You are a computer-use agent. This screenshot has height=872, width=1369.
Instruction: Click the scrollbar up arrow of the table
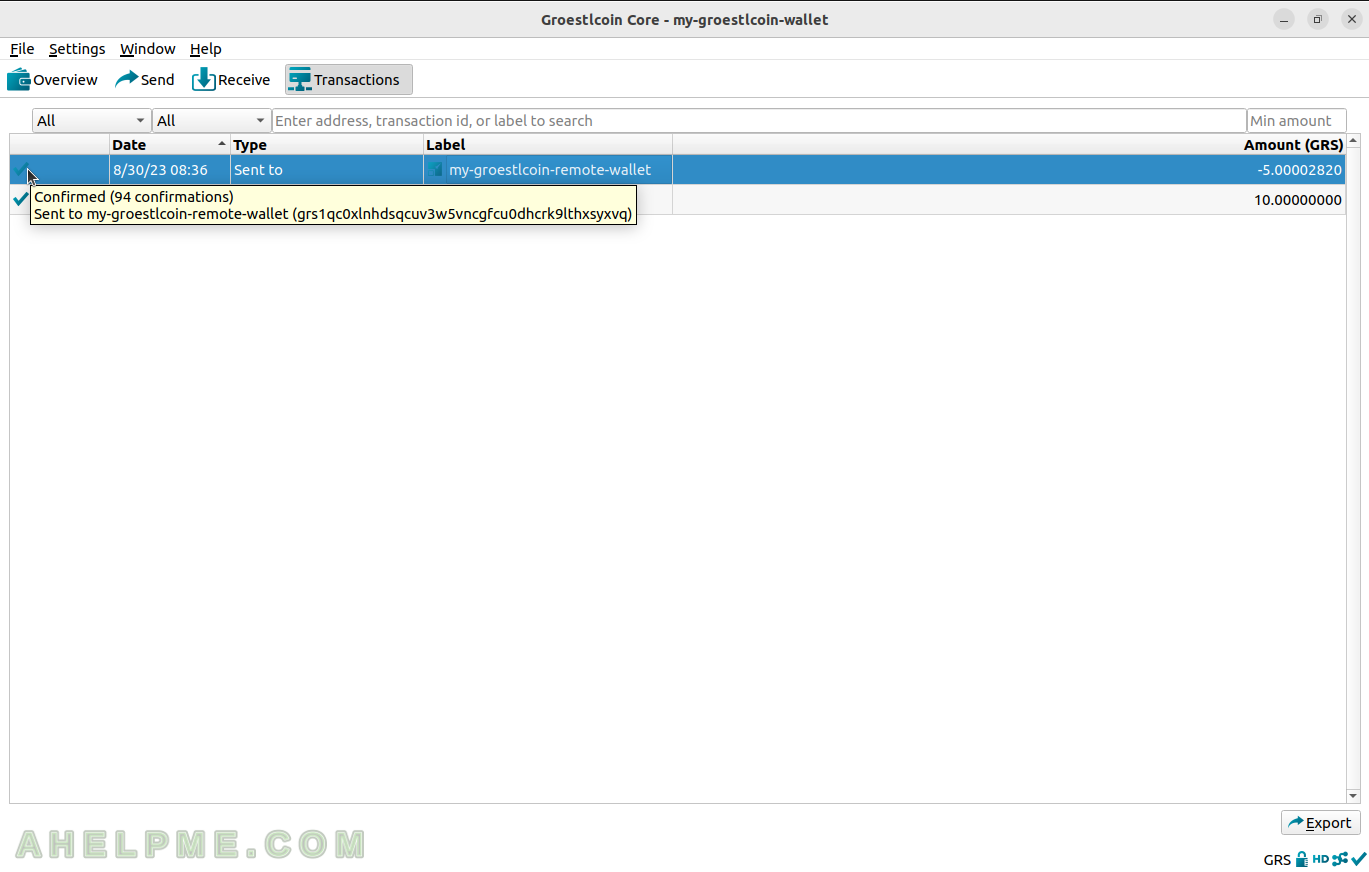pos(1353,141)
